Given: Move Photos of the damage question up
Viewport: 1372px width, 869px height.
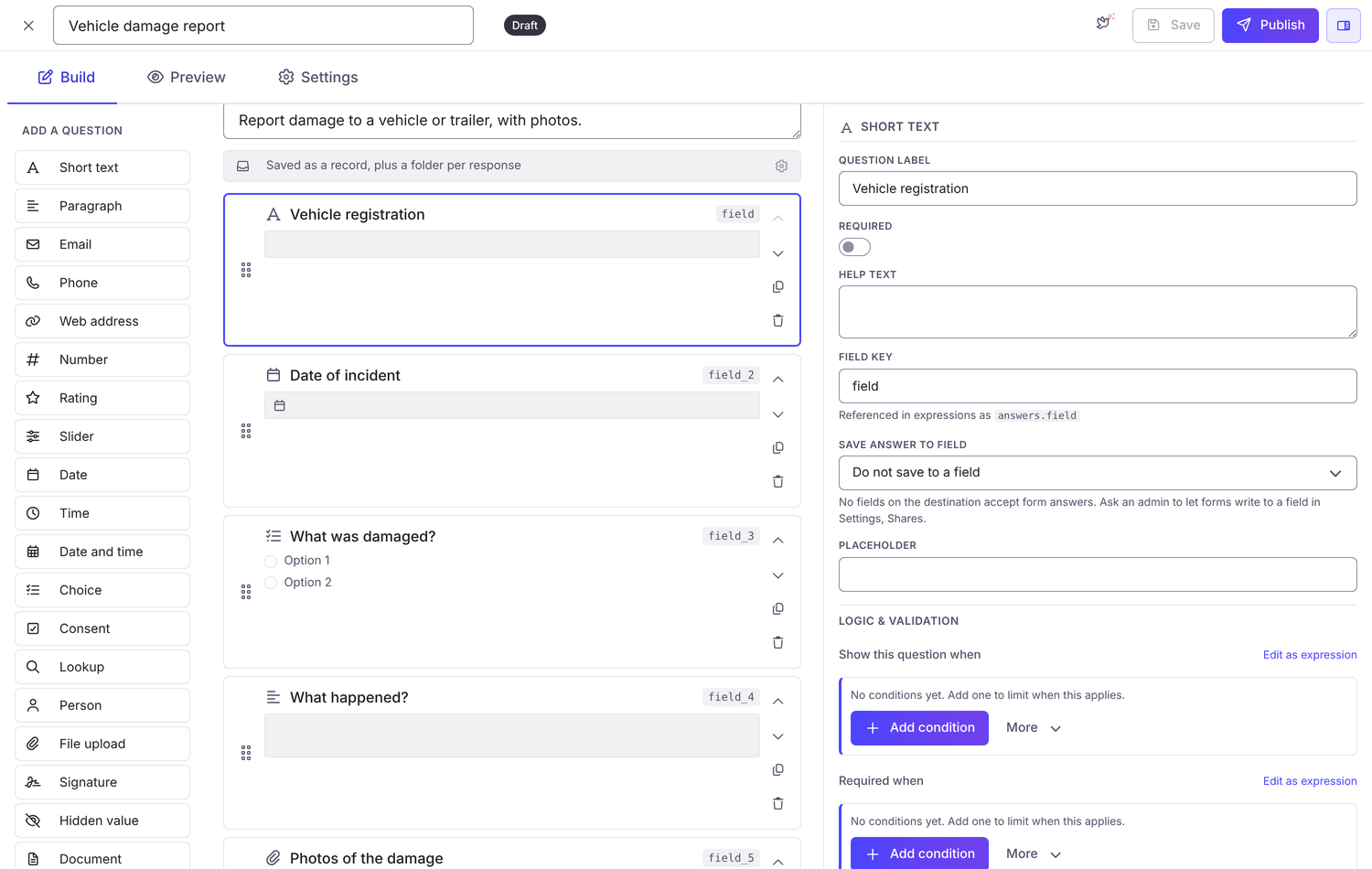Looking at the screenshot, I should point(778,861).
